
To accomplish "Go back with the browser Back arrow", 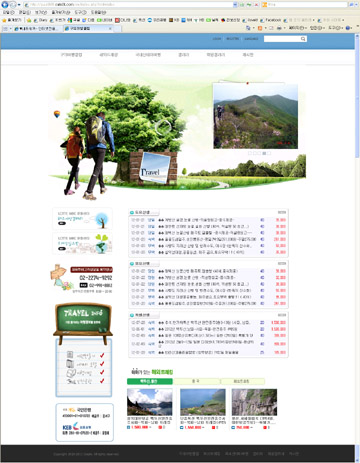I will [5, 5].
